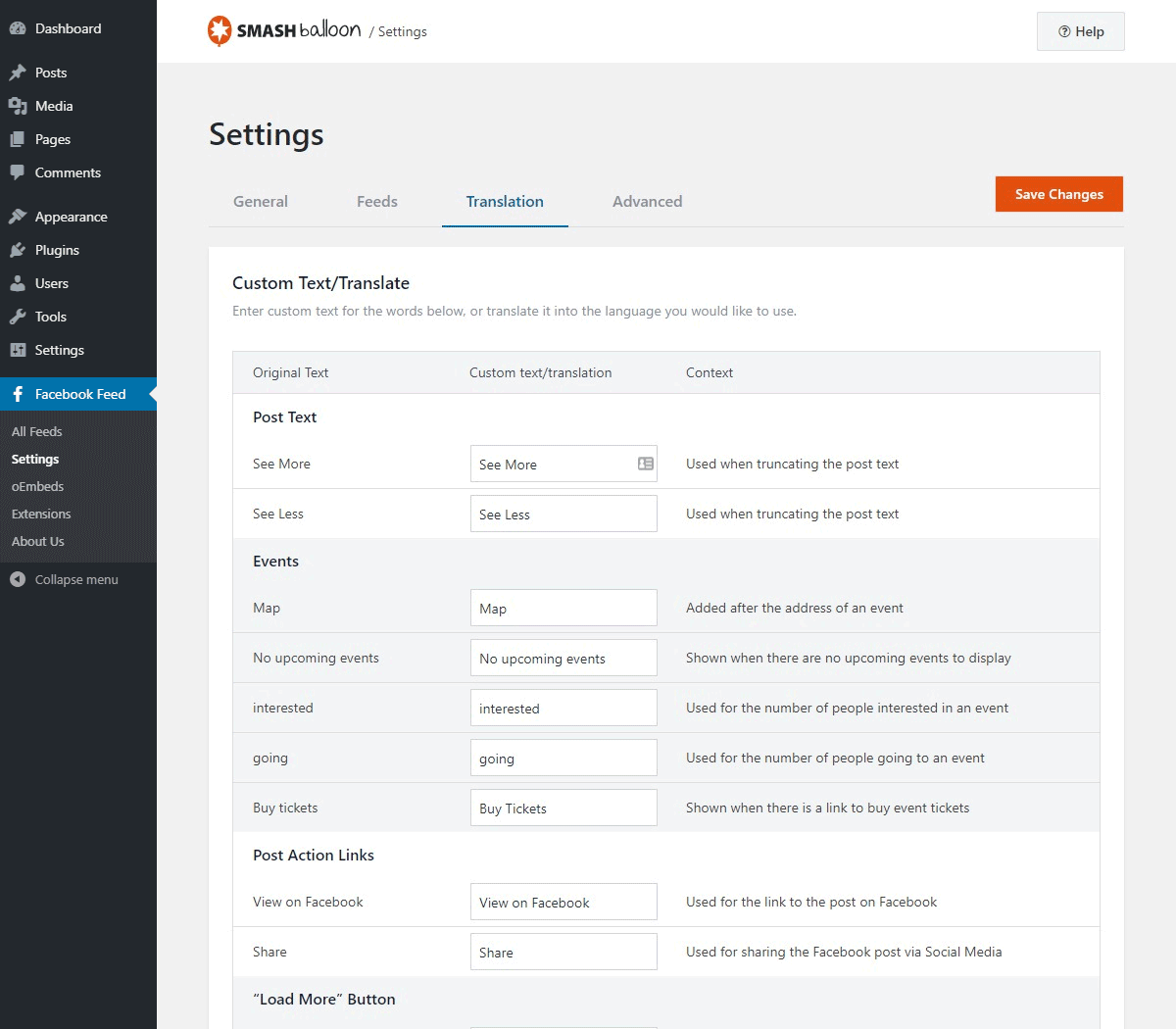The image size is (1176, 1029).
Task: Click autofill icon in See More field
Action: 645,464
